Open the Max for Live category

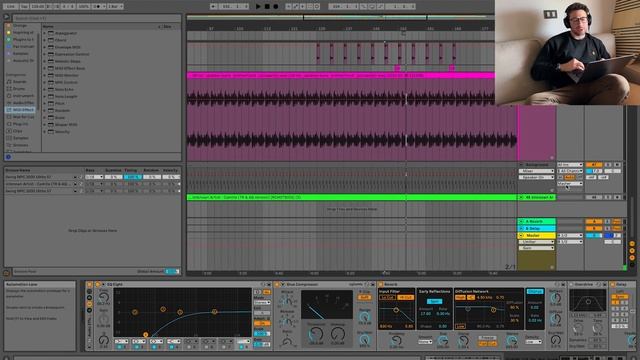pyautogui.click(x=20, y=117)
